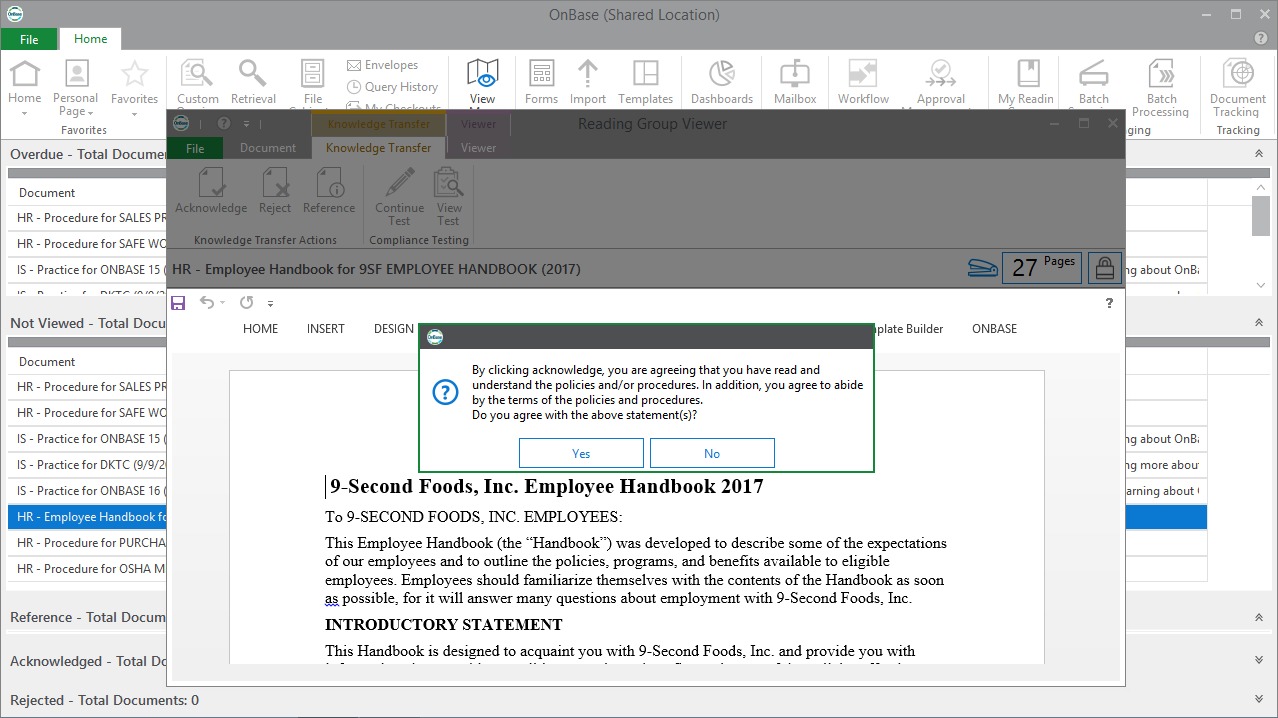Click the 27 Pages counter box

point(1041,268)
